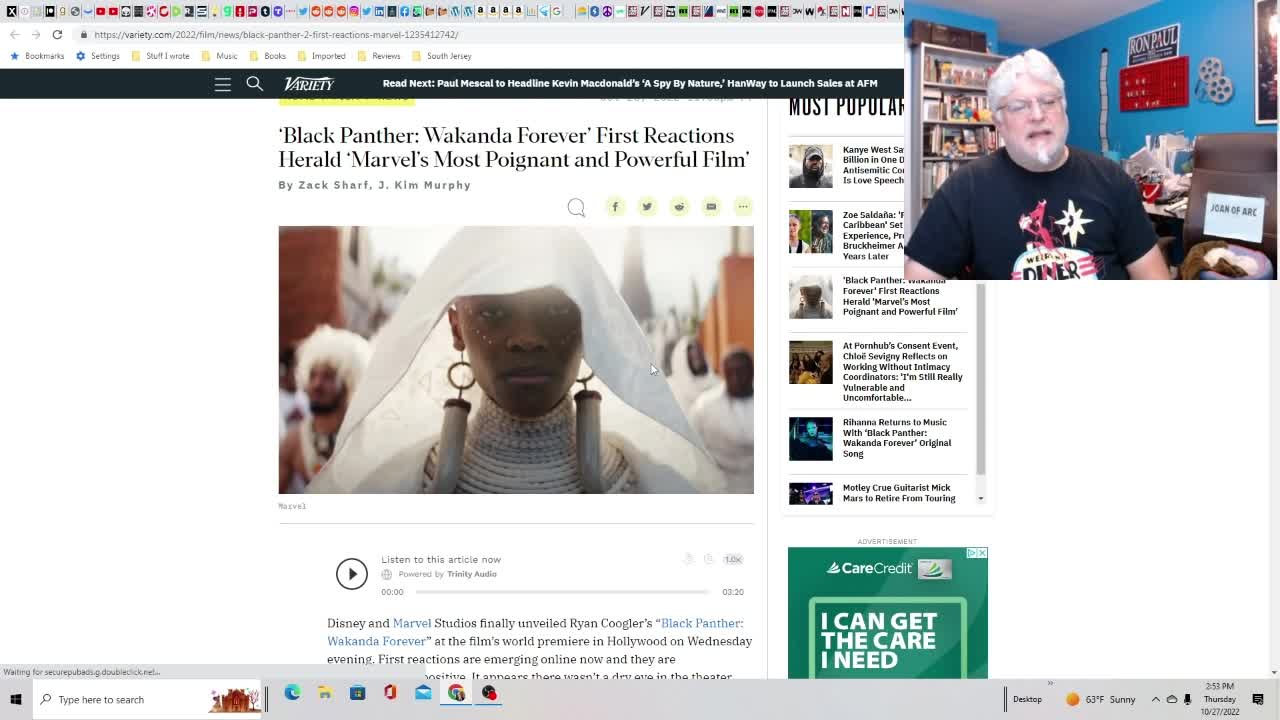Screen dimensions: 1280x720
Task: Open the CareCredit ad banner
Action: [x=887, y=613]
